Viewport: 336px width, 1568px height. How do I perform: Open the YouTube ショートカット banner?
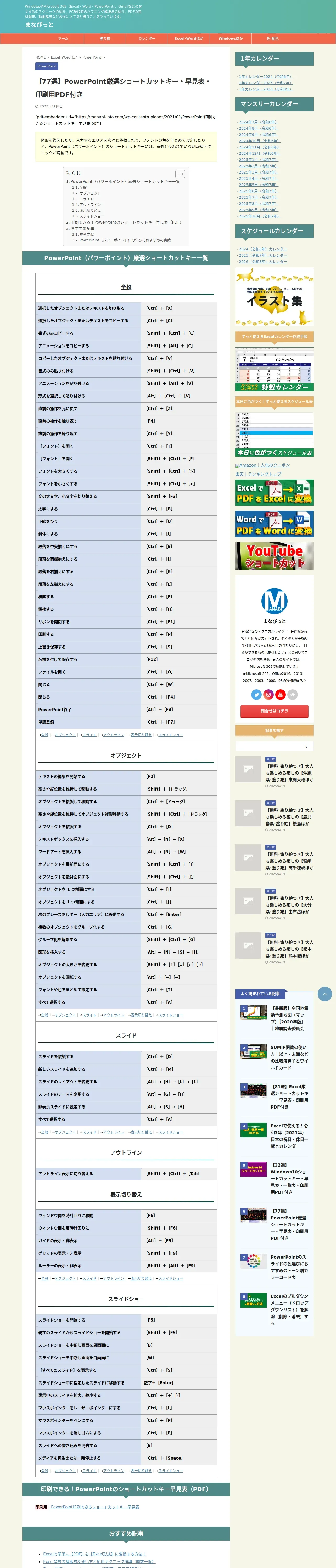click(275, 556)
